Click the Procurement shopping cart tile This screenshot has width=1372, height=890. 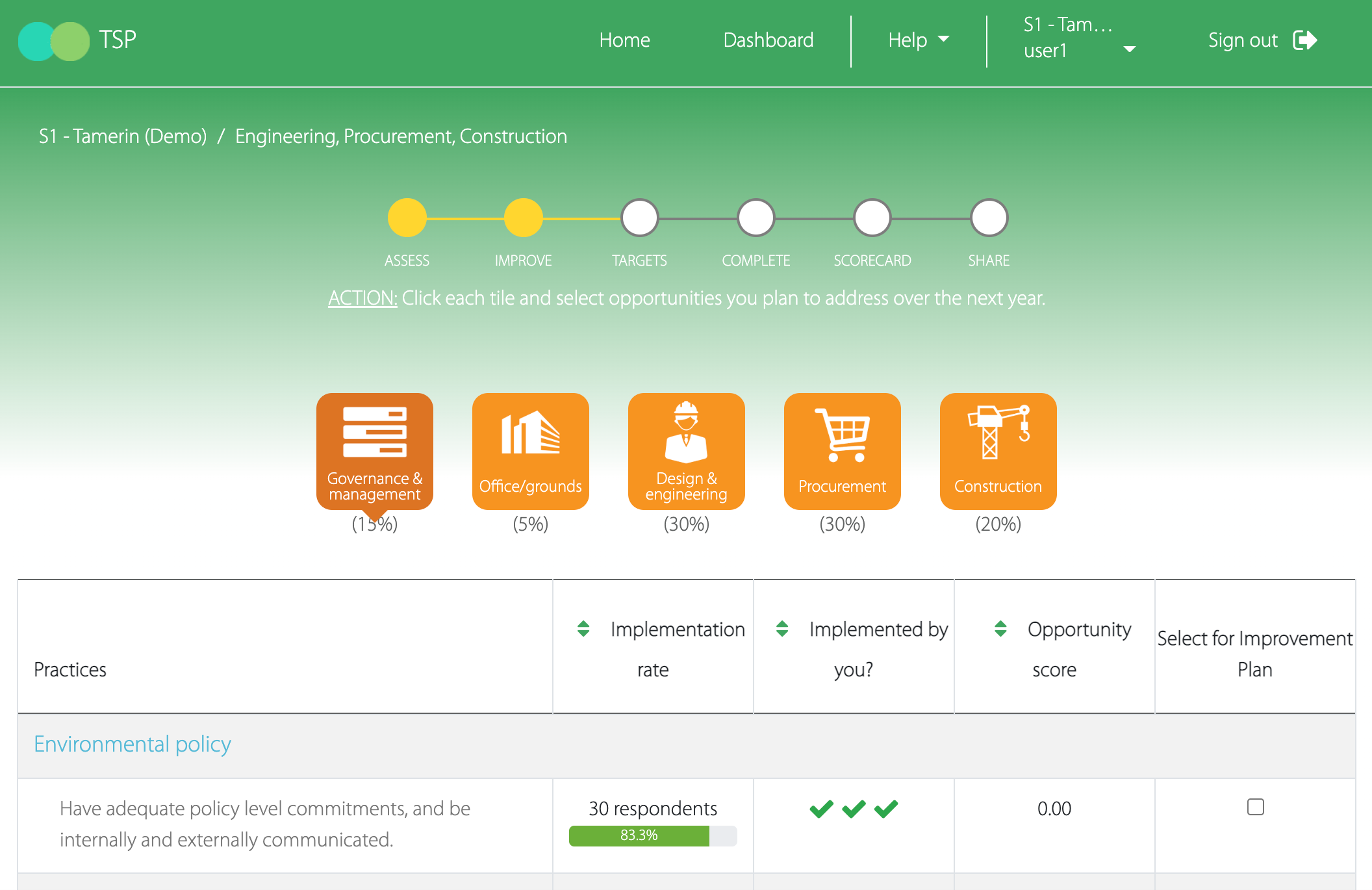click(x=842, y=451)
